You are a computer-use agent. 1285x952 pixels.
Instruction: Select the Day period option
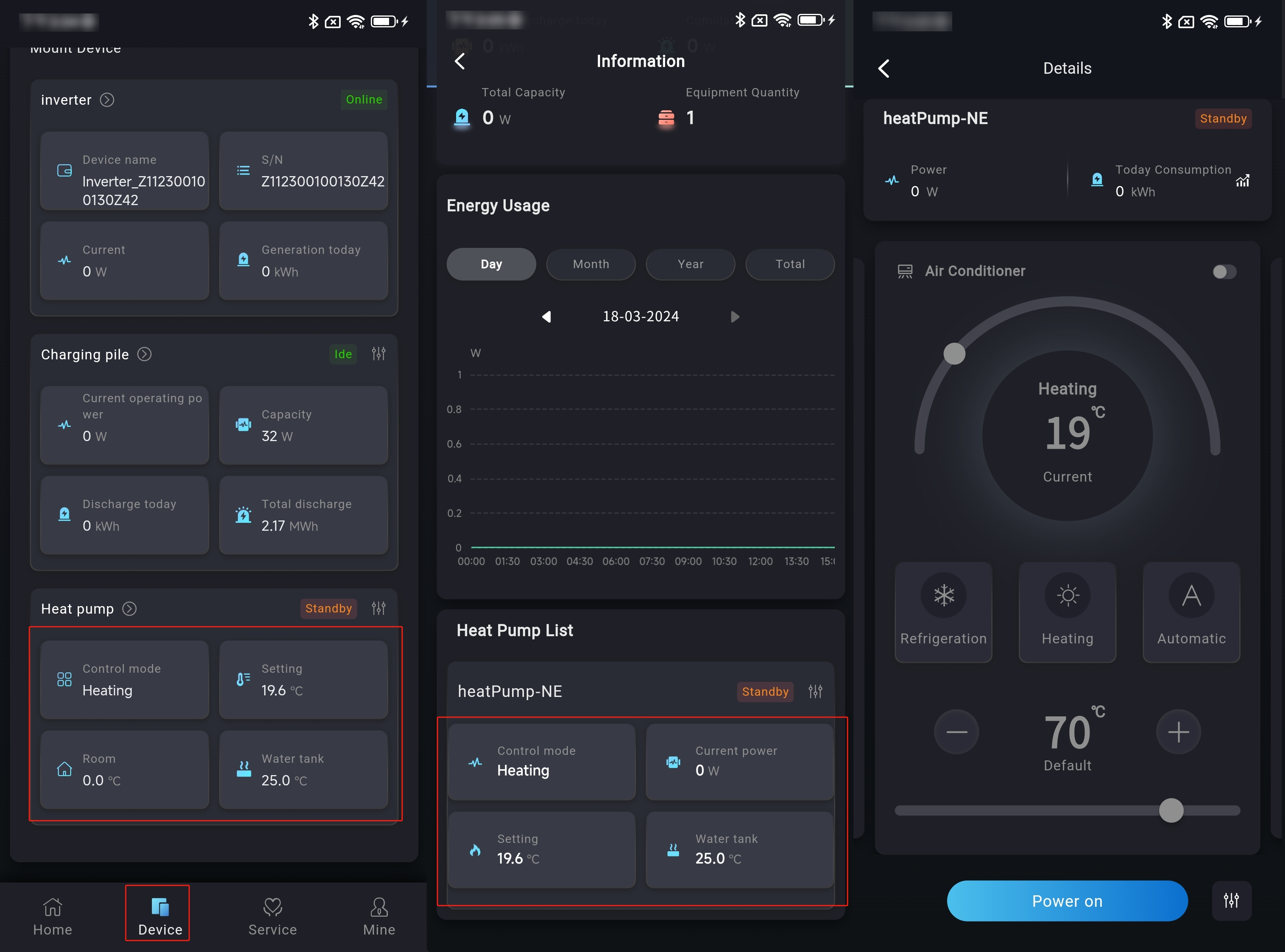point(491,264)
